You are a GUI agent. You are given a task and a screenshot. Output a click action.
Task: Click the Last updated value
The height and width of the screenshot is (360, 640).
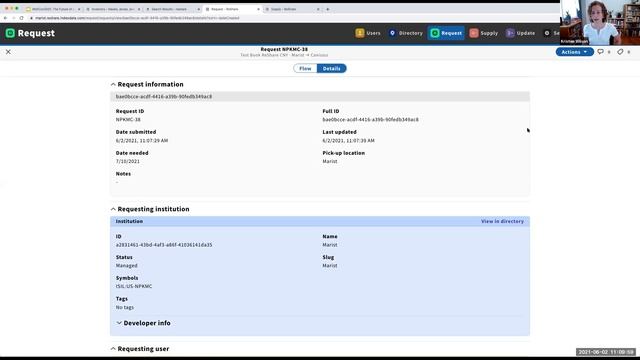click(x=349, y=140)
